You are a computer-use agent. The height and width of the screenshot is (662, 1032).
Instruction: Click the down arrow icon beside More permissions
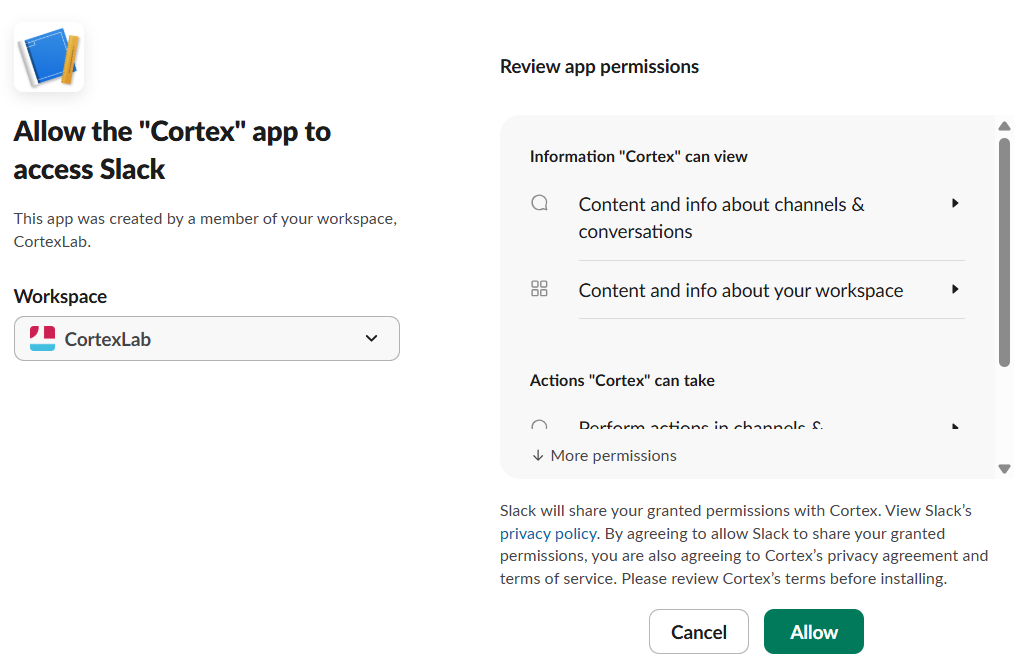(538, 455)
